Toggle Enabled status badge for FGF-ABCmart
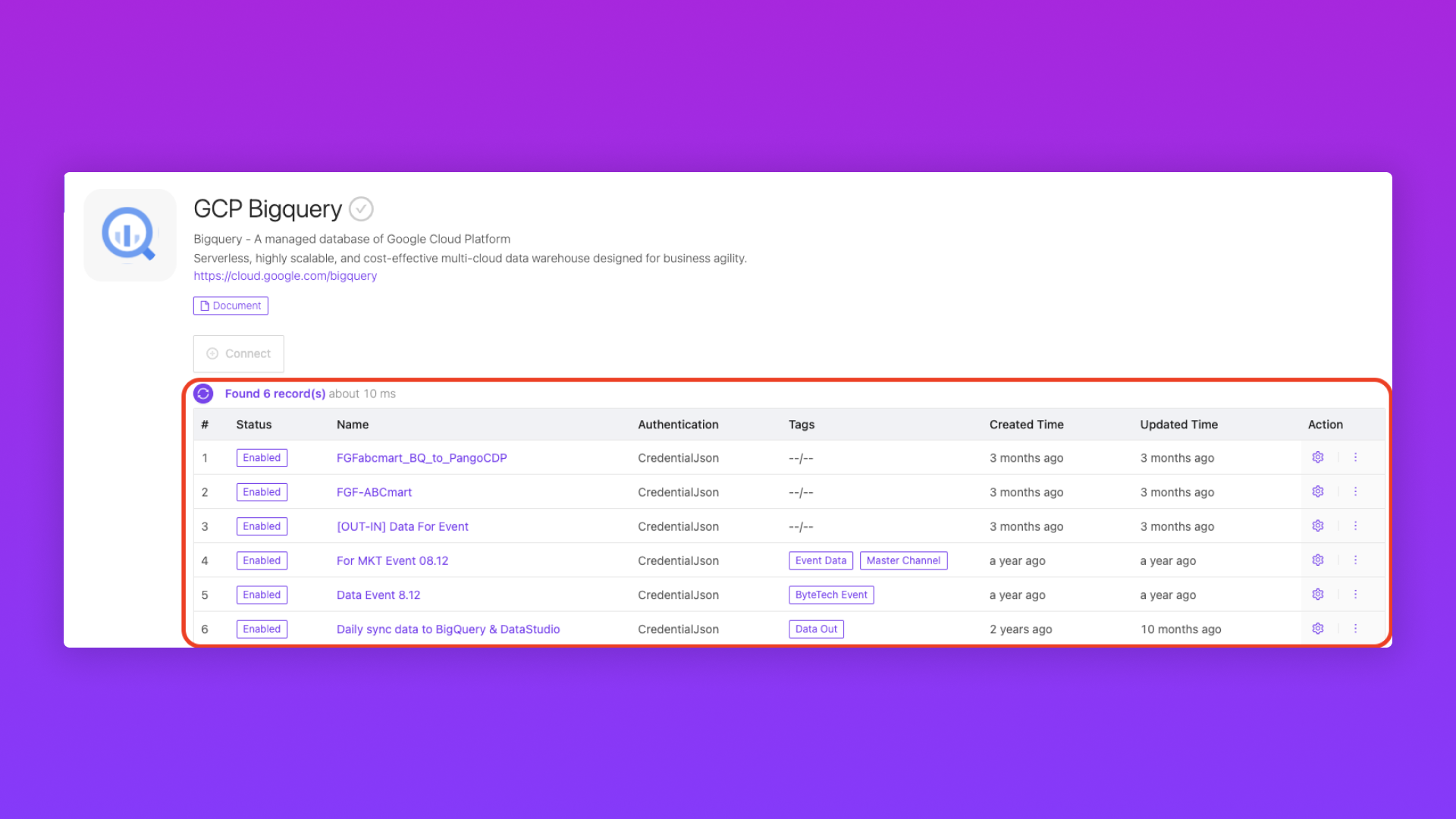 click(x=262, y=492)
